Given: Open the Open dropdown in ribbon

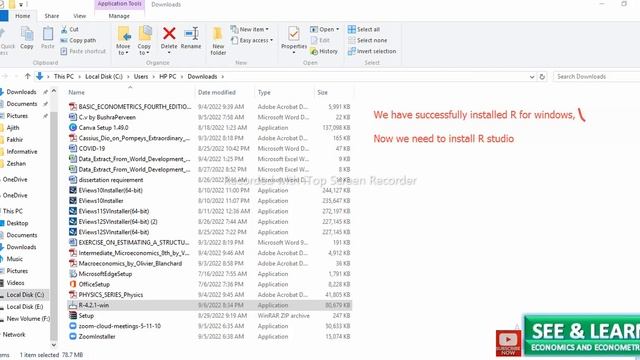Looking at the screenshot, I should (x=324, y=29).
